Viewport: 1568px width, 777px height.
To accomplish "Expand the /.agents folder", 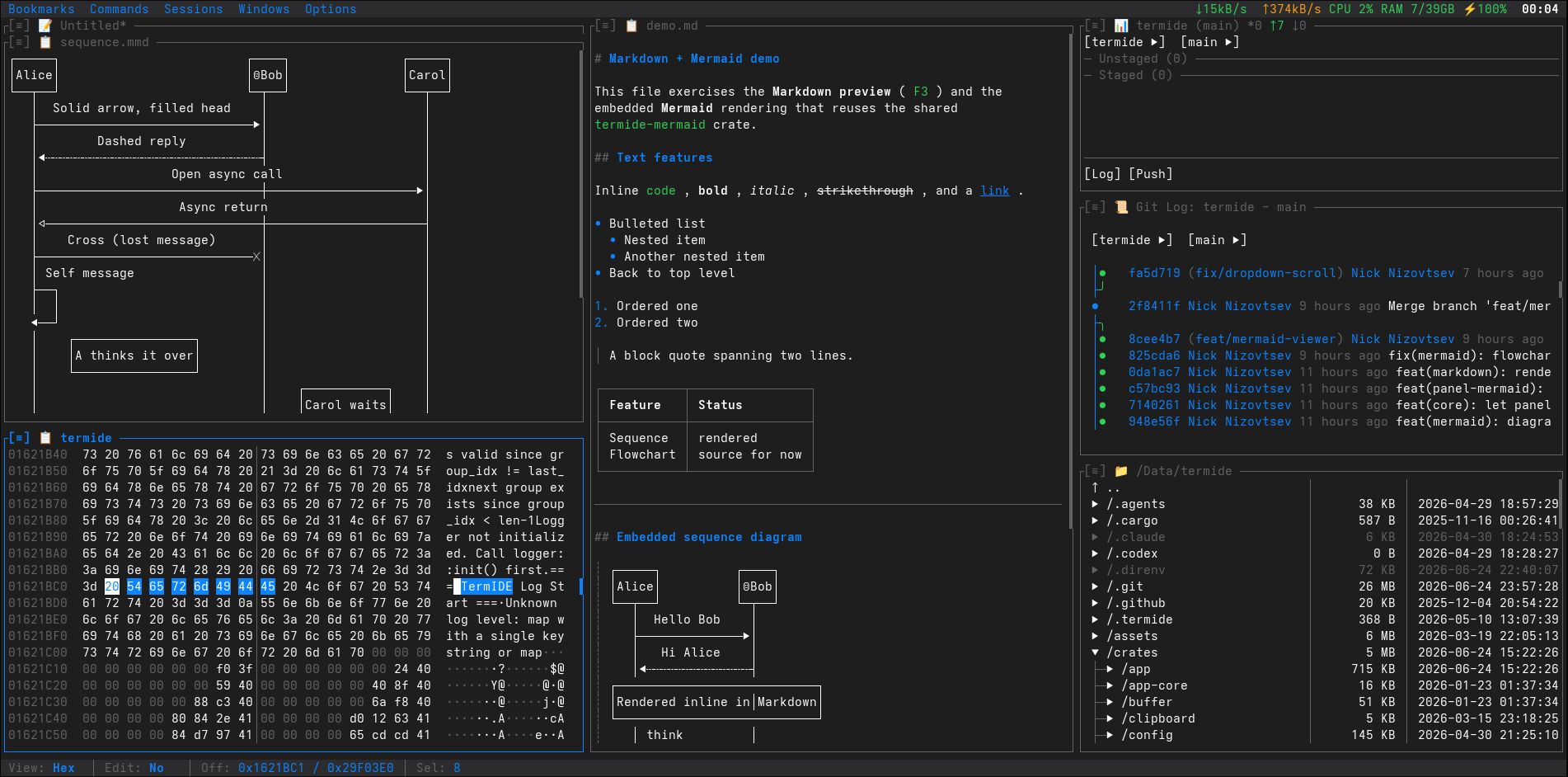I will [x=1095, y=504].
